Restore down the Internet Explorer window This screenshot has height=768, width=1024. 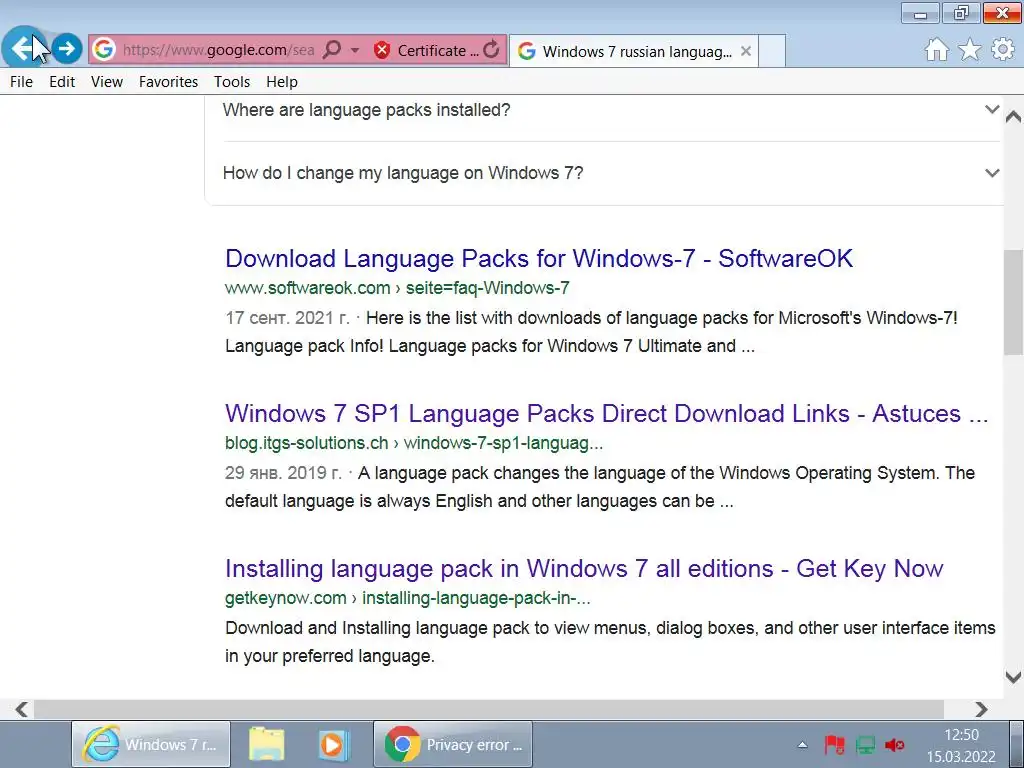click(961, 13)
